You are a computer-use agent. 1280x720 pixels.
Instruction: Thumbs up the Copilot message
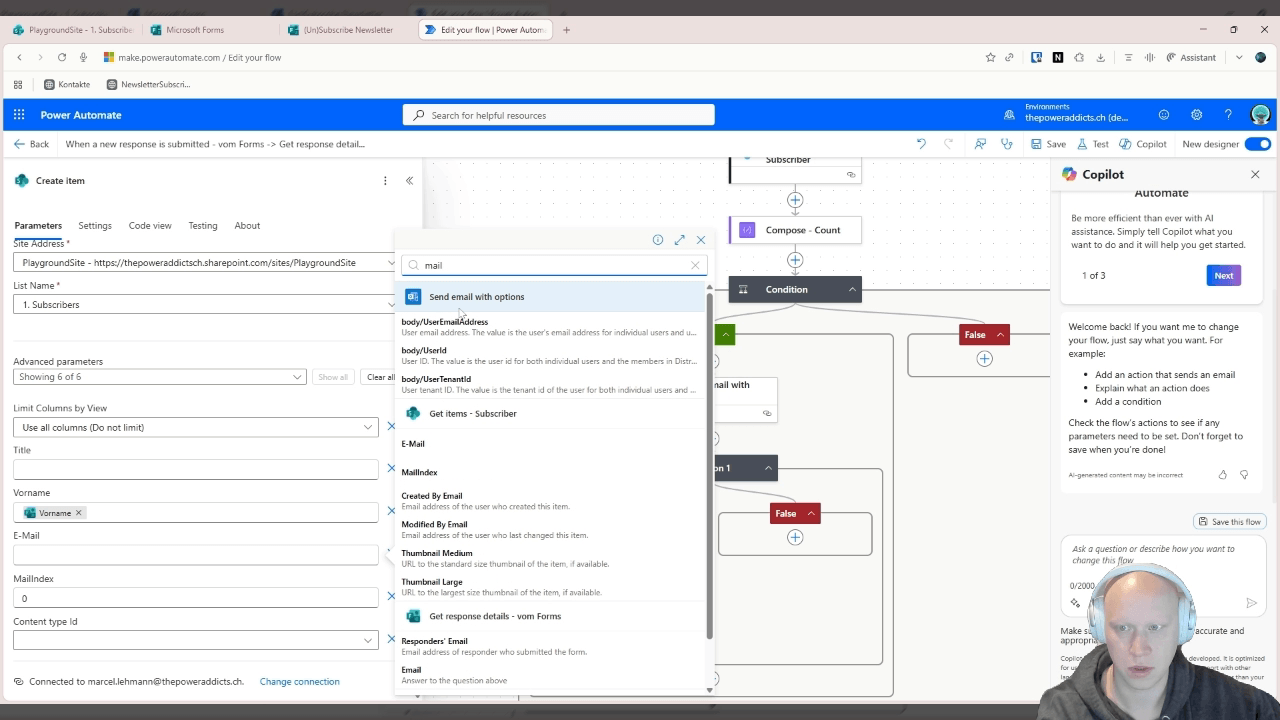point(1222,475)
